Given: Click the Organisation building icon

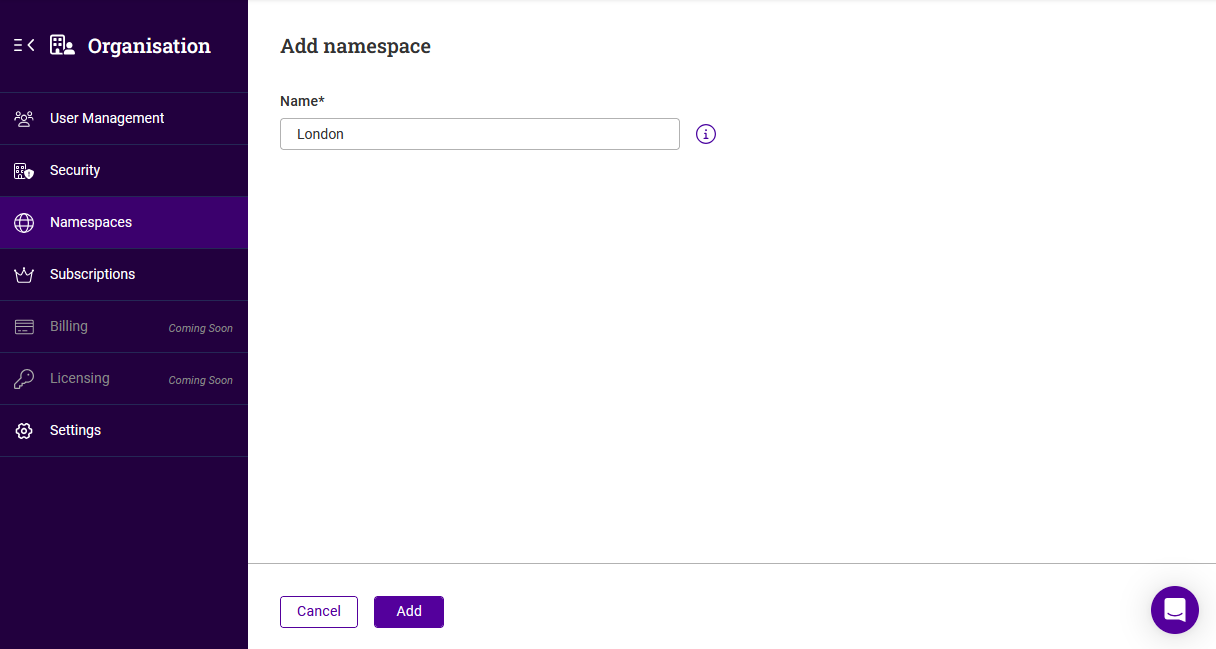Looking at the screenshot, I should pos(62,45).
